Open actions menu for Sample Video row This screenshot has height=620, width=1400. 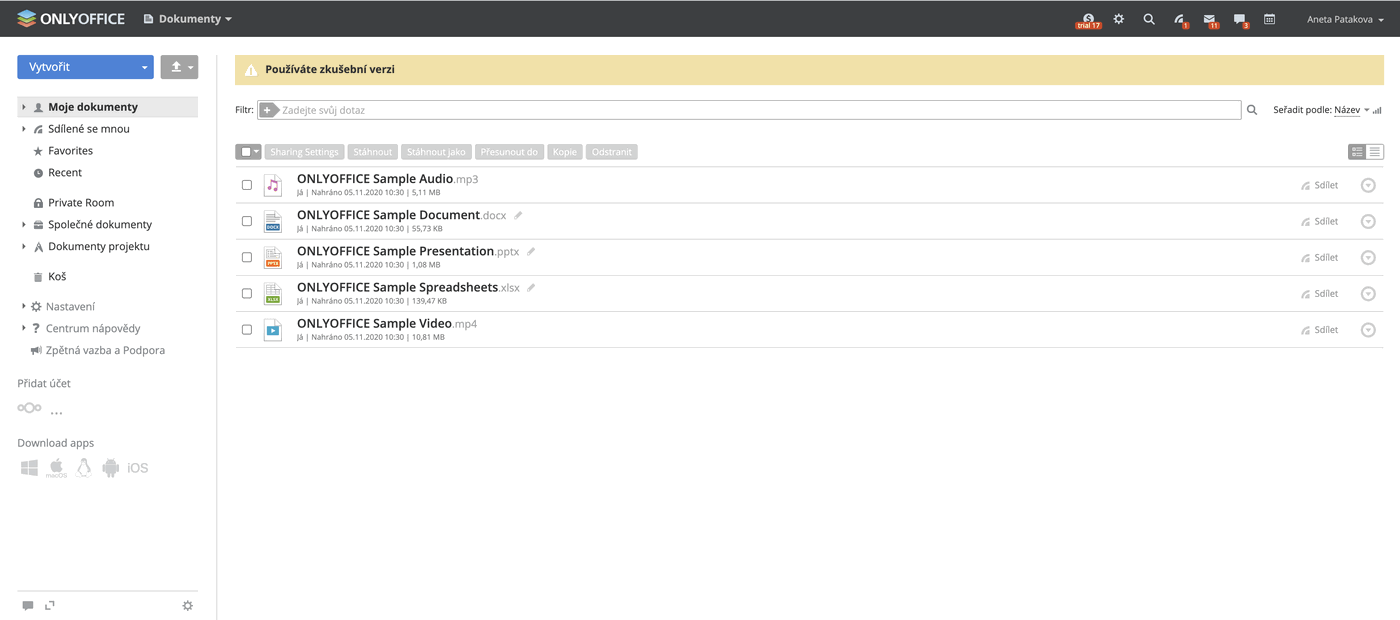pos(1368,329)
